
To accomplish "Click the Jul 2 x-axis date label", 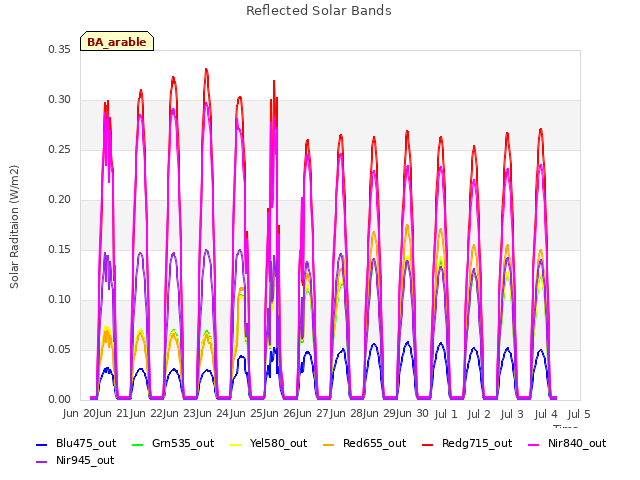I will coord(479,415).
